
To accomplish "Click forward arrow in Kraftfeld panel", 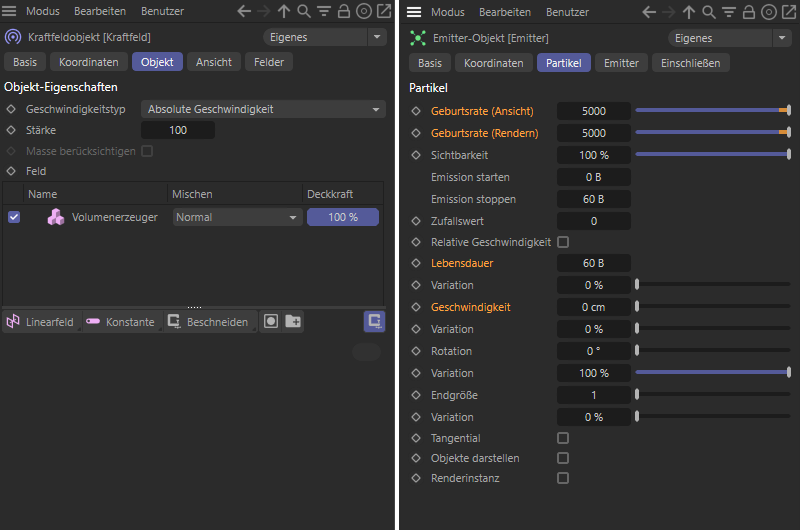I will (x=264, y=11).
